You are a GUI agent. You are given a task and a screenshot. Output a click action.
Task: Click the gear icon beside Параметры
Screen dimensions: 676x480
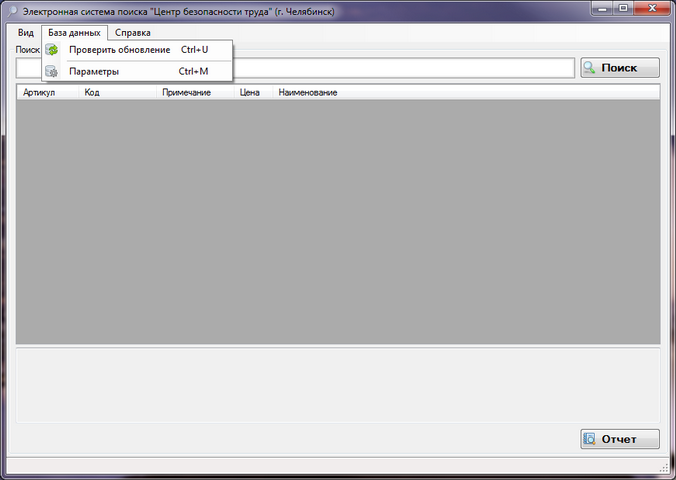tap(52, 72)
